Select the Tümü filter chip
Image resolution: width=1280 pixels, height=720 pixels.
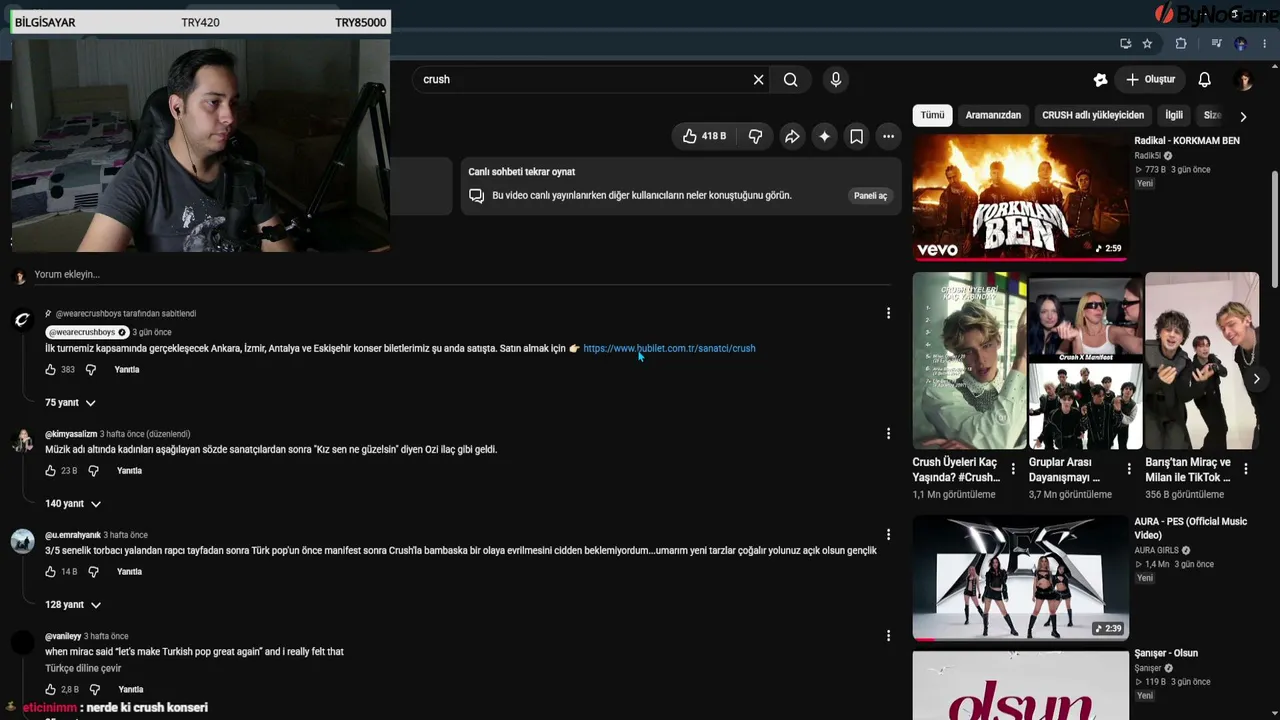pyautogui.click(x=932, y=115)
